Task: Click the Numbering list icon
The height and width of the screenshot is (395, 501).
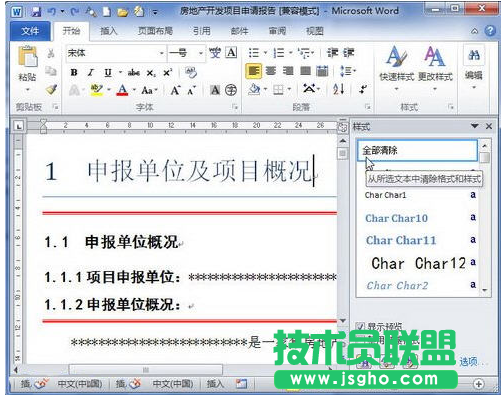Action: [x=279, y=53]
